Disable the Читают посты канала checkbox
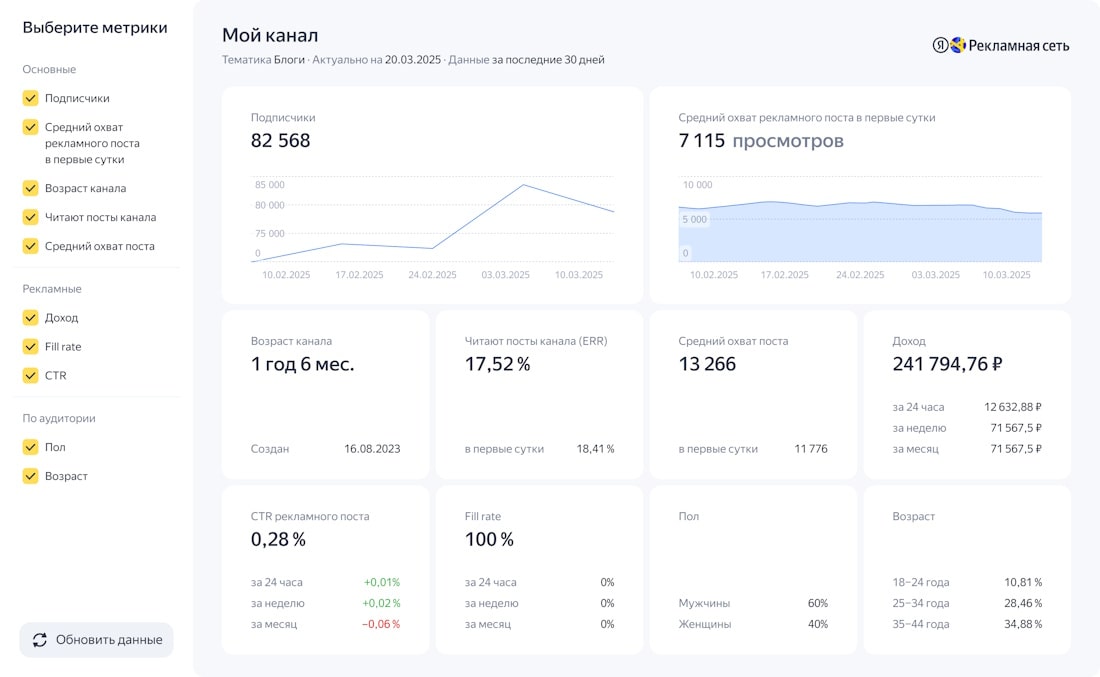This screenshot has width=1100, height=677. [x=31, y=217]
